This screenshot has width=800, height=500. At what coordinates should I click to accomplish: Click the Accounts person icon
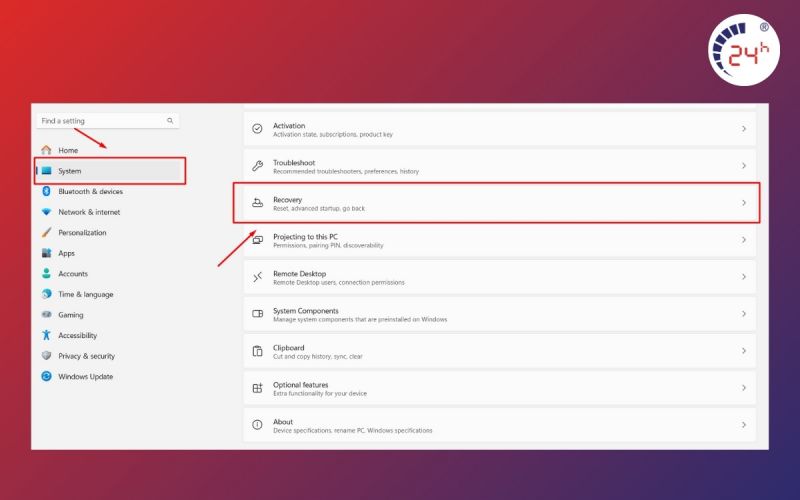coord(46,273)
